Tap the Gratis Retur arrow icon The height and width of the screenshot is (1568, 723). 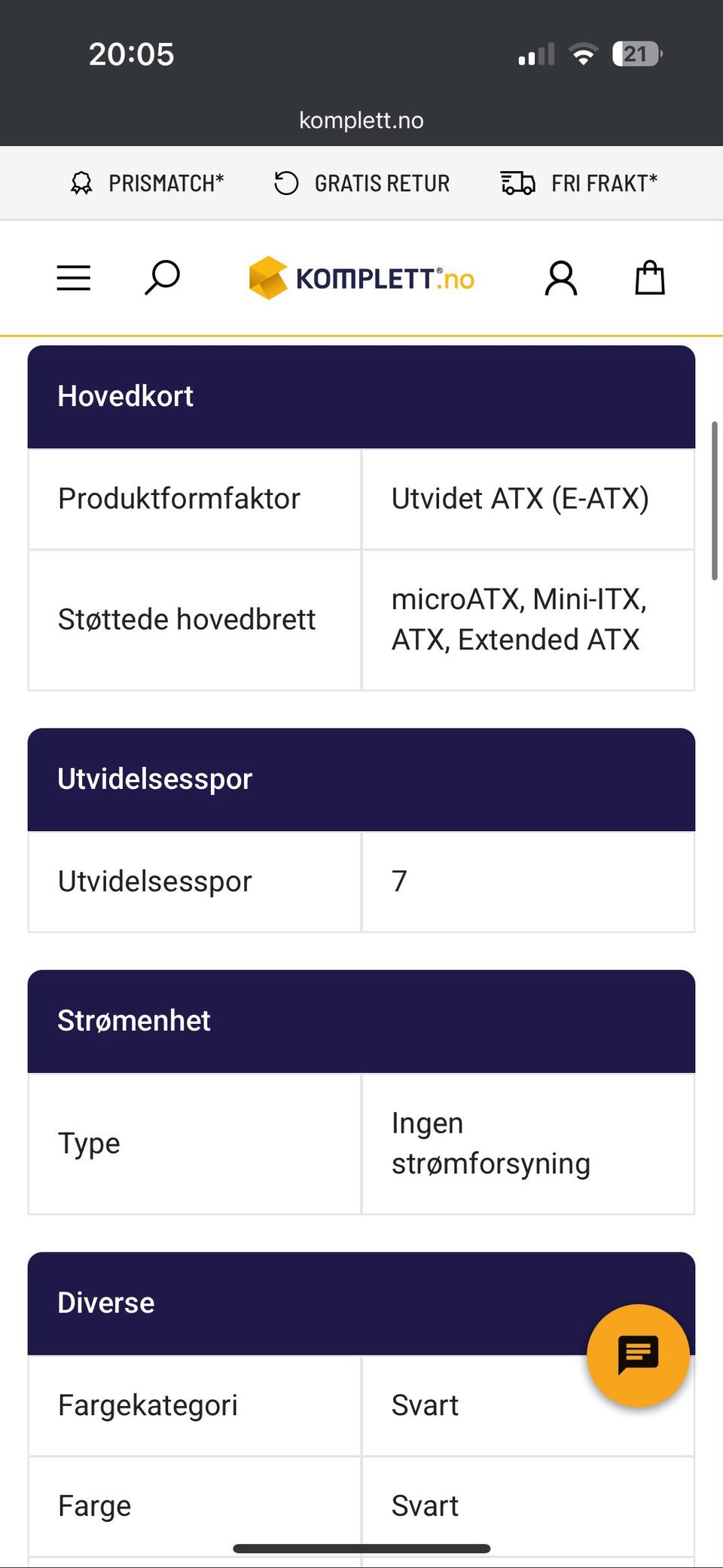click(x=286, y=183)
